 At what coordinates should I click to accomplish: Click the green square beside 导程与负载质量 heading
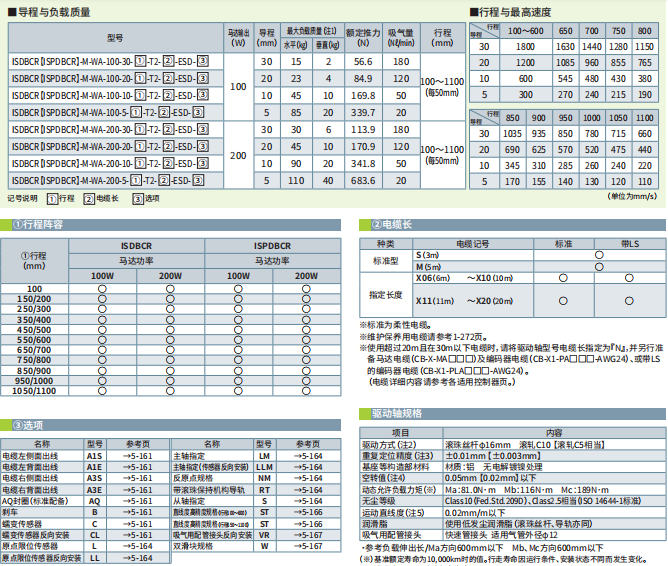click(9, 11)
